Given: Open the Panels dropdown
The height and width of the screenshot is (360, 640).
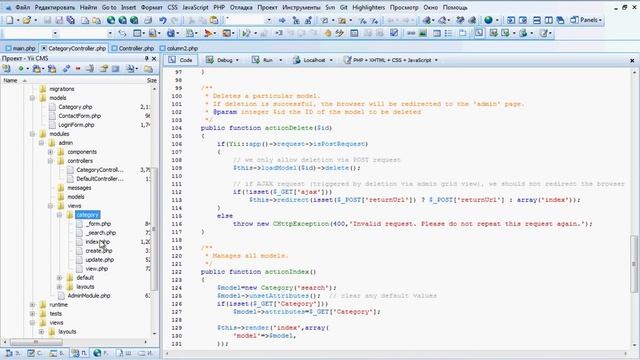Looking at the screenshot, I should point(586,20).
